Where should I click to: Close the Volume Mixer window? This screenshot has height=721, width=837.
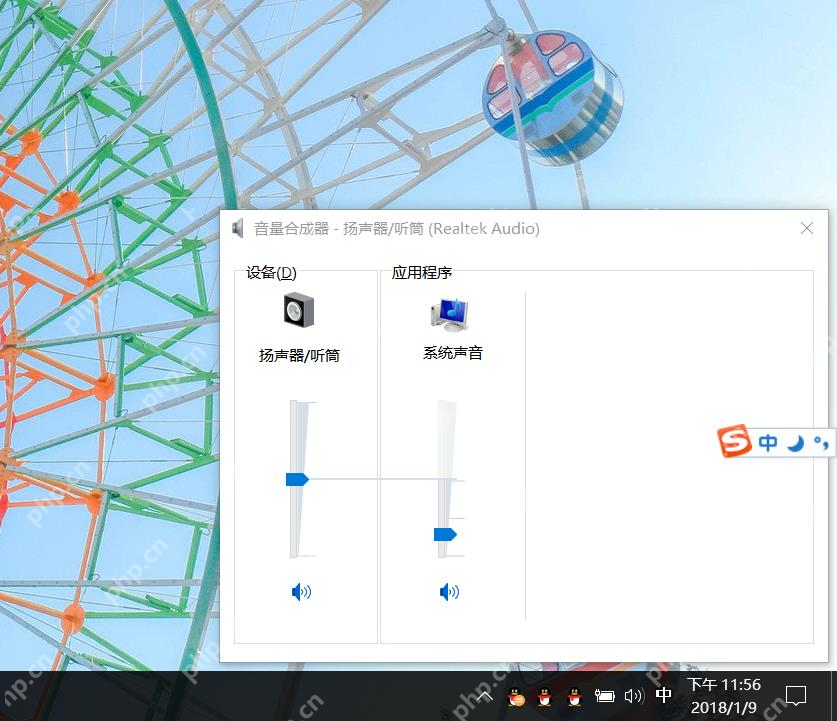[x=807, y=228]
